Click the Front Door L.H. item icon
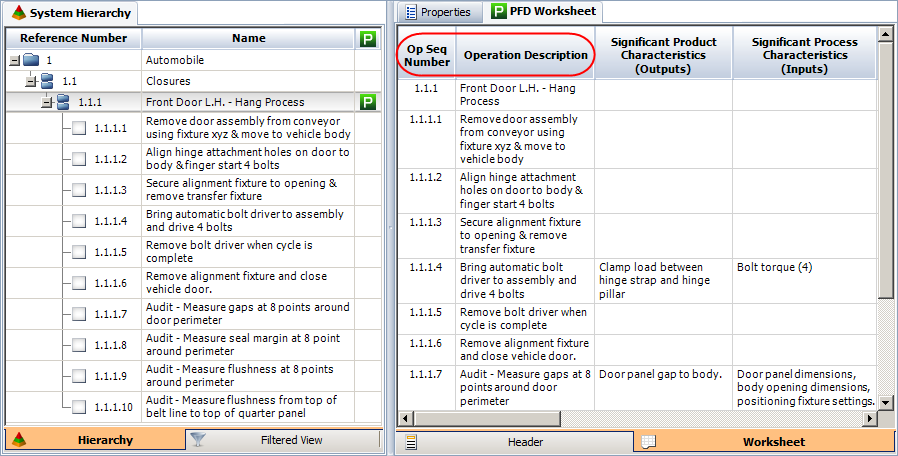The width and height of the screenshot is (898, 456). point(62,102)
